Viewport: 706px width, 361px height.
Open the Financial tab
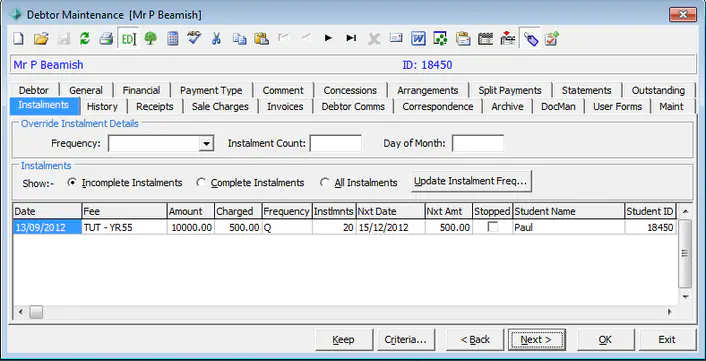(141, 90)
